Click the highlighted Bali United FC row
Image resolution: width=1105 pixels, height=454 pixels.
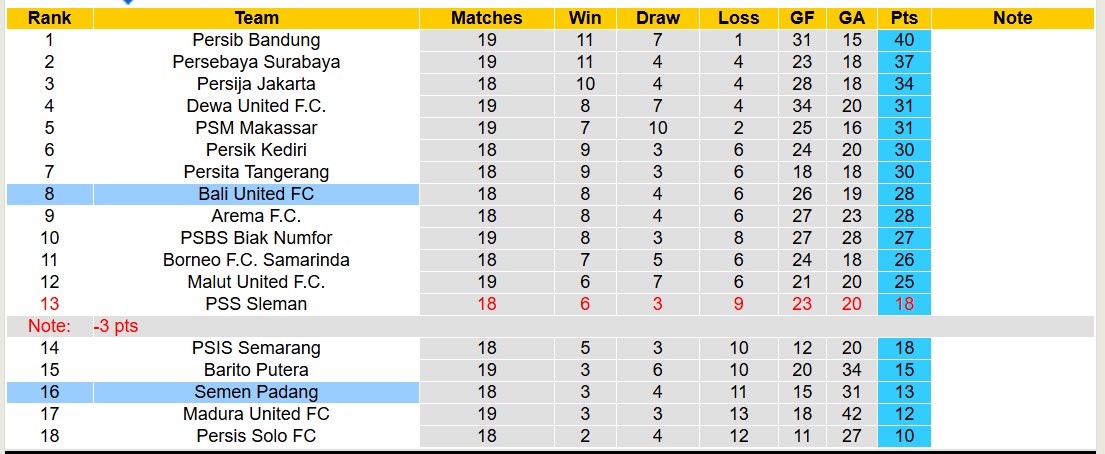(256, 194)
